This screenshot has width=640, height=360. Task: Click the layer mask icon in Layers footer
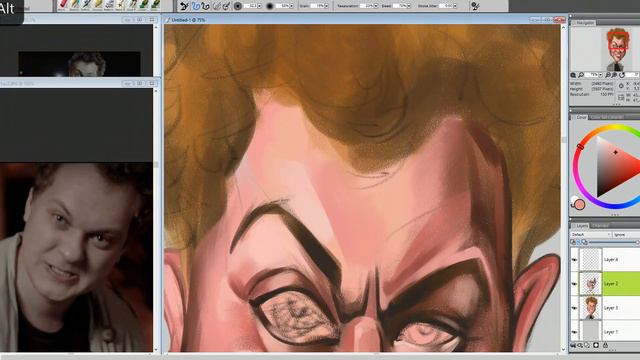tap(596, 345)
